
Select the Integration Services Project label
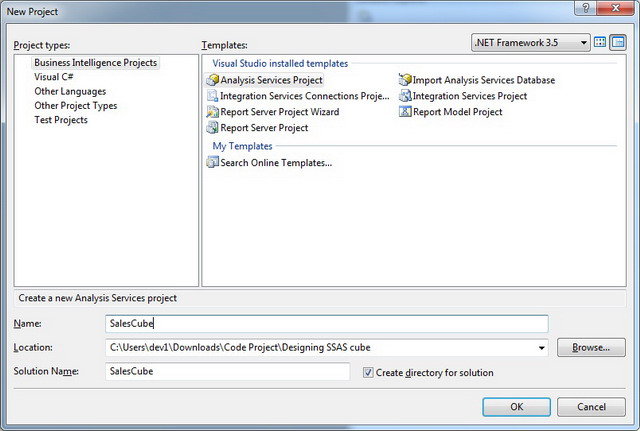click(470, 96)
